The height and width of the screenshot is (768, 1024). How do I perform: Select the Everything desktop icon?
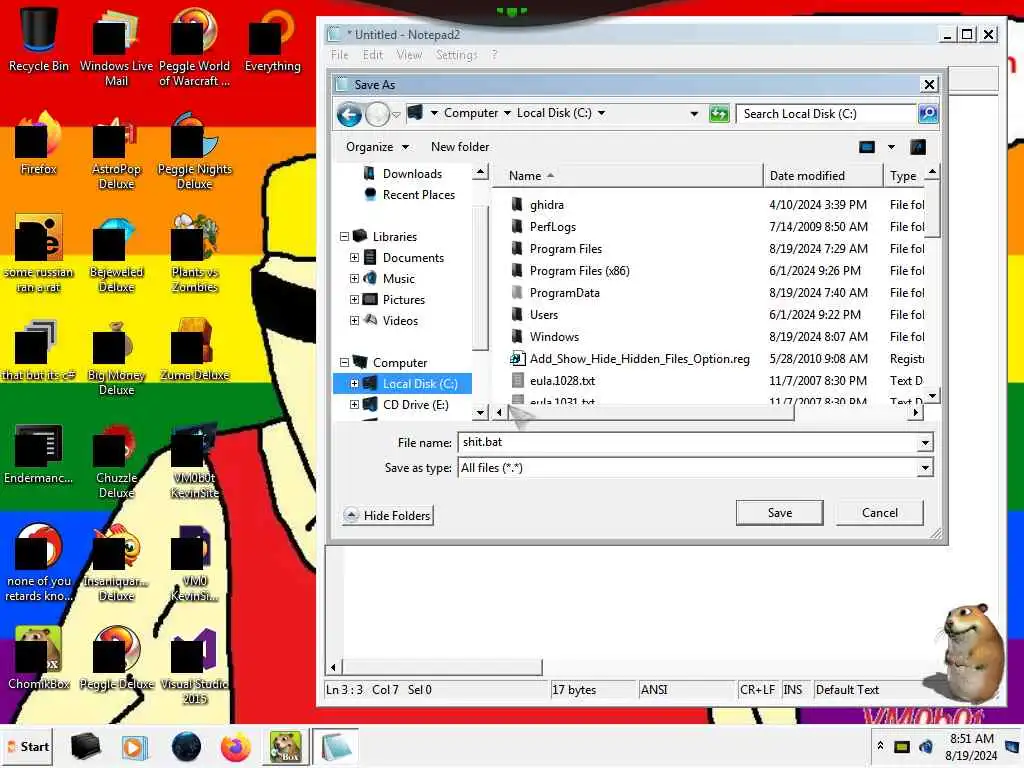coord(272,40)
